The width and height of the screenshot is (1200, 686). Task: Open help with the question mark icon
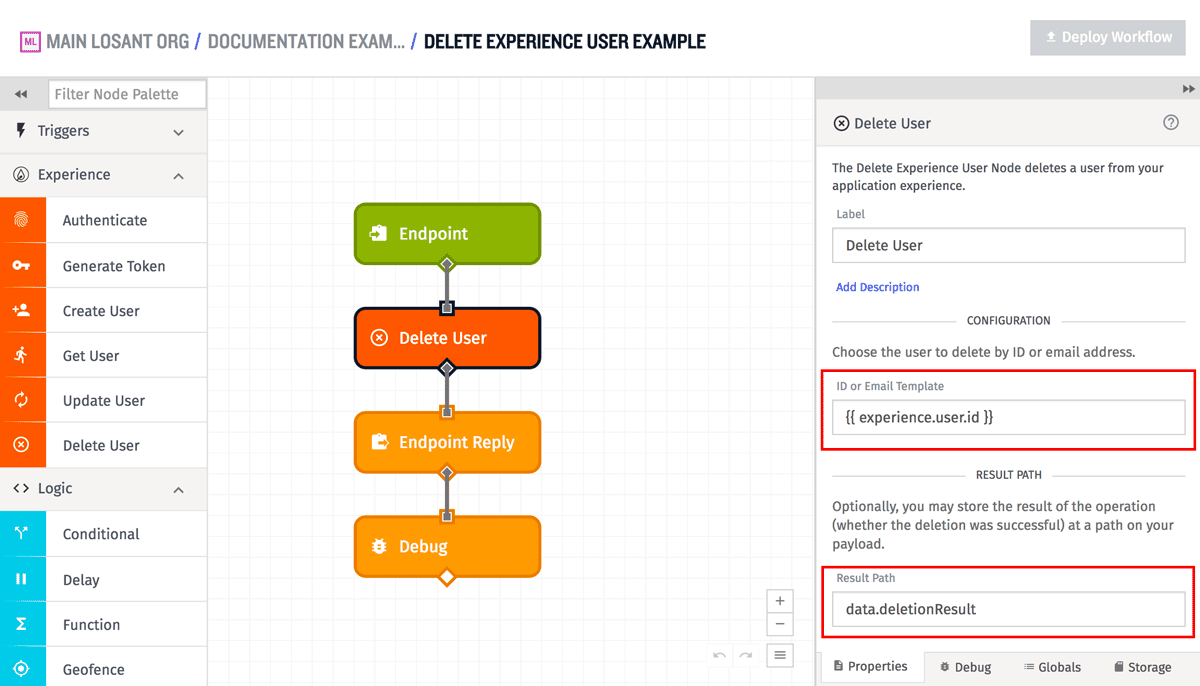pyautogui.click(x=1171, y=123)
